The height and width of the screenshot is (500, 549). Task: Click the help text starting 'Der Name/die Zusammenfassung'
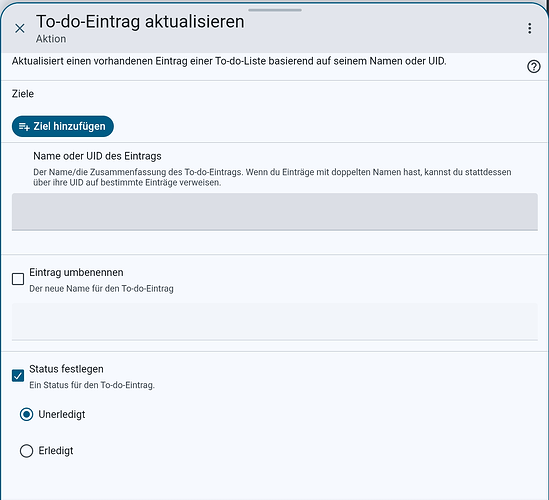(272, 177)
